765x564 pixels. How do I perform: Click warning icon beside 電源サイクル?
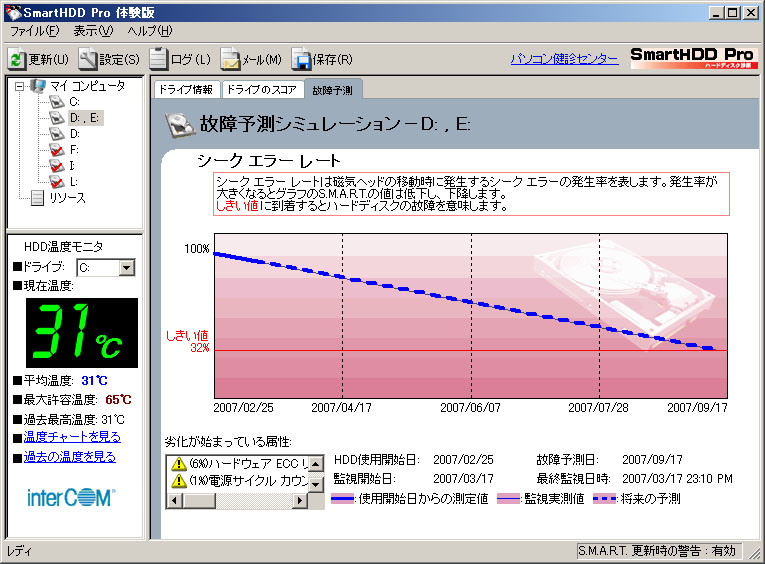(179, 481)
